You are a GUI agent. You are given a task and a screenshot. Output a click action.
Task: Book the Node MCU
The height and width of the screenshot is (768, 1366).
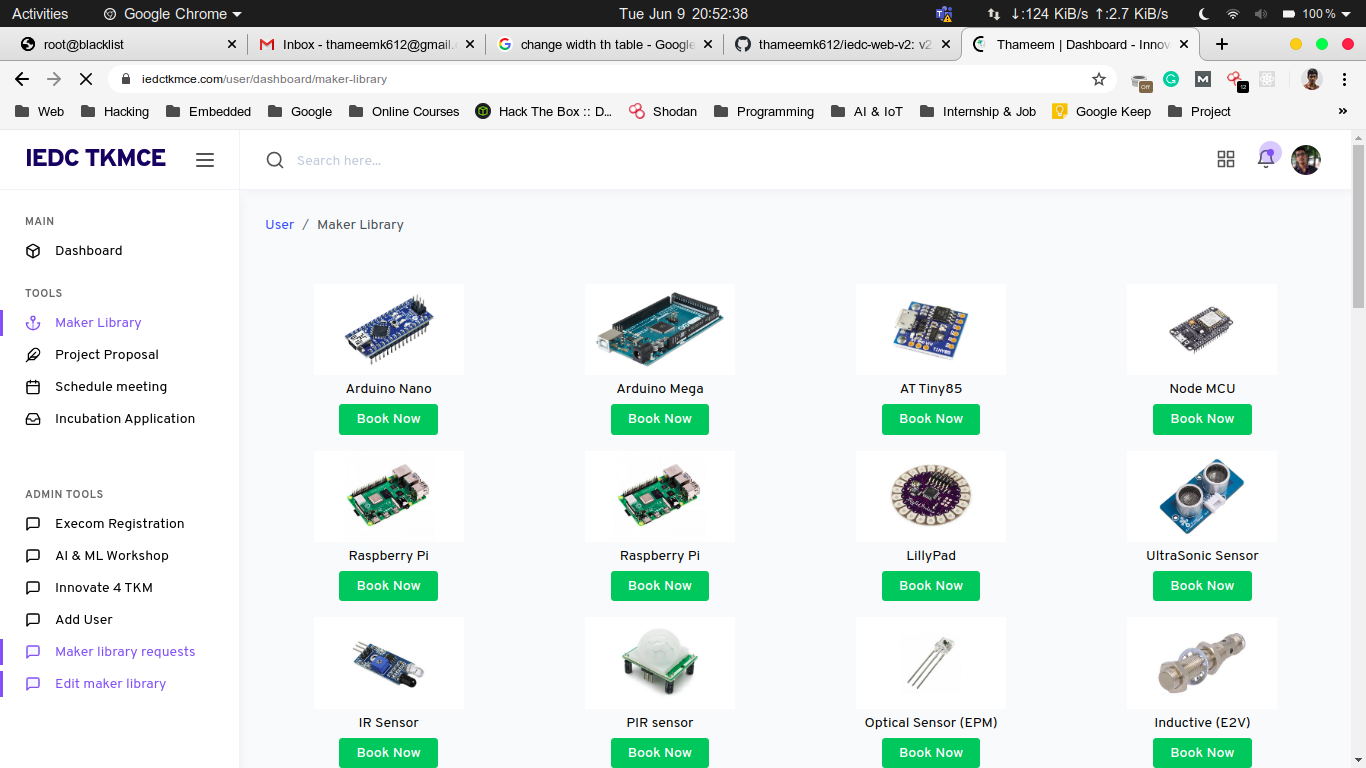(x=1202, y=419)
